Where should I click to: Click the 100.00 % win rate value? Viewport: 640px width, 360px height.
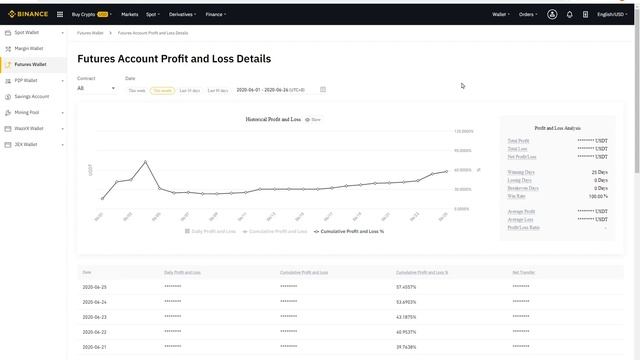598,196
